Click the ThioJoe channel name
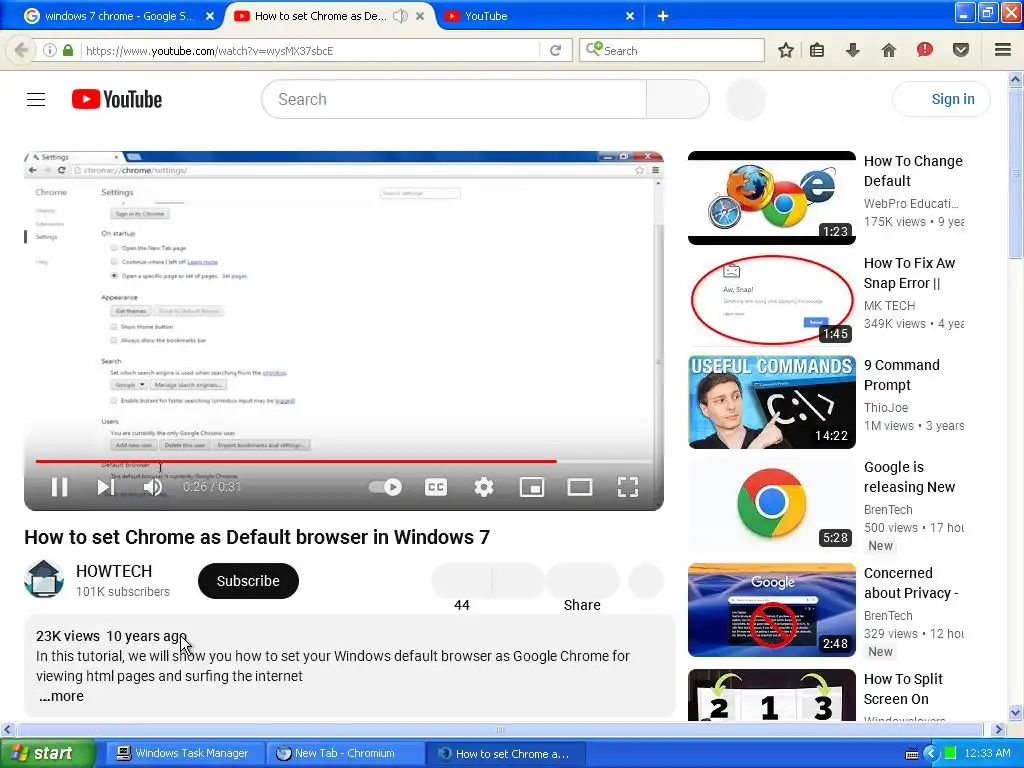 pyautogui.click(x=886, y=408)
